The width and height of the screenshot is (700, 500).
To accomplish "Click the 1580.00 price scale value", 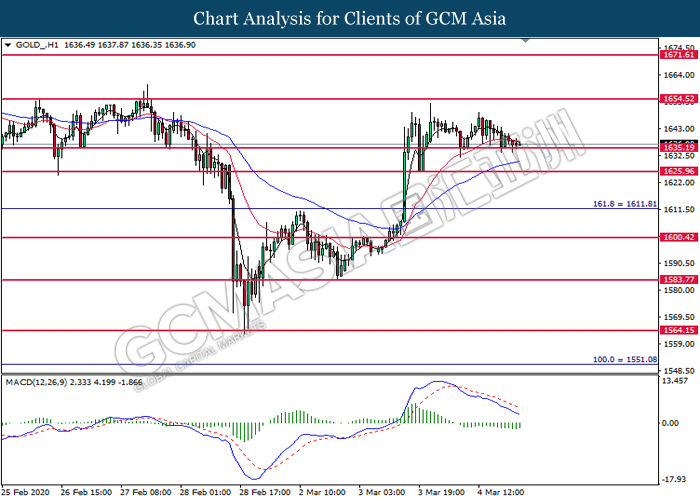I will tap(679, 290).
